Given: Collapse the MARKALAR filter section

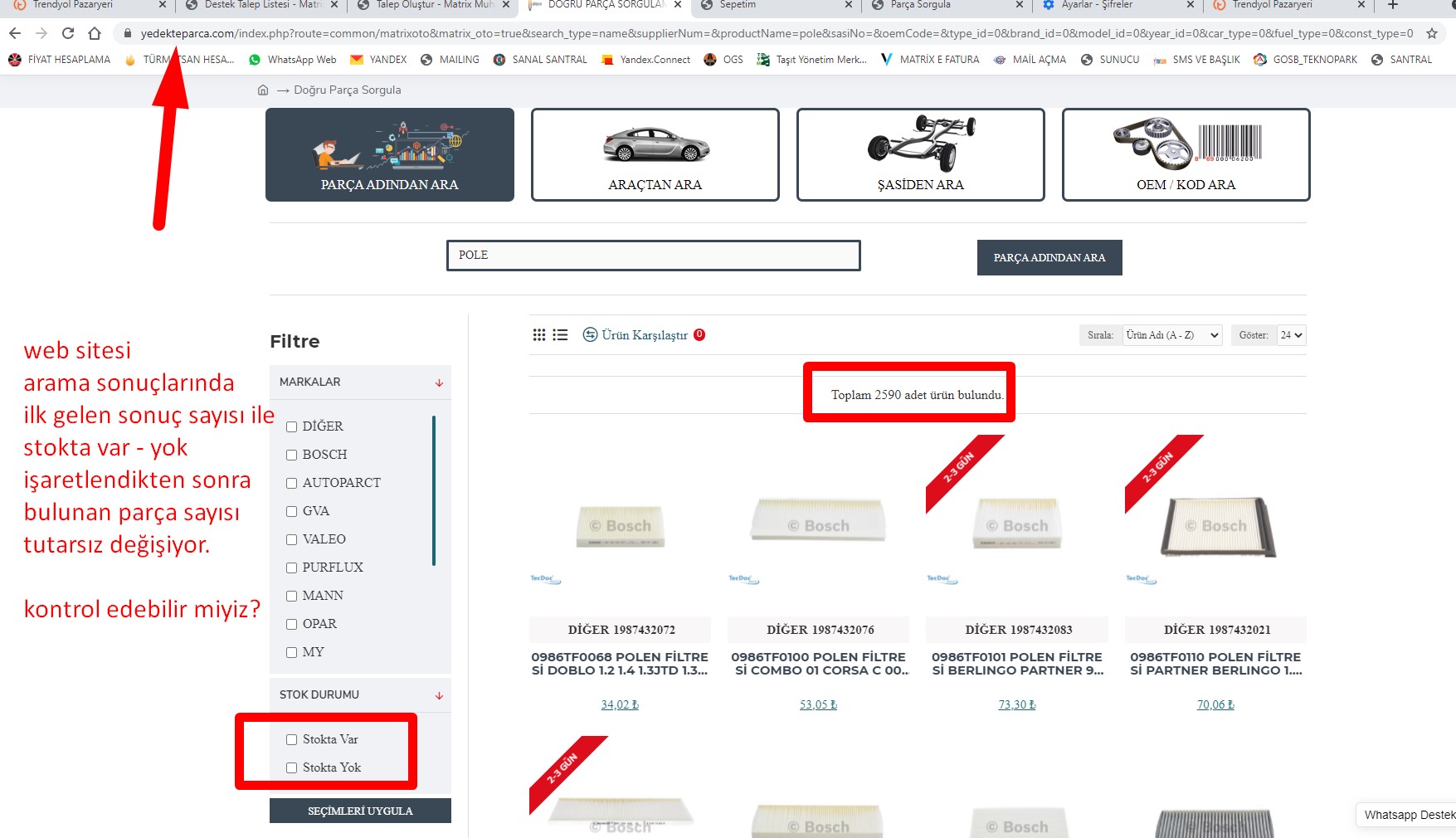Looking at the screenshot, I should click(439, 382).
